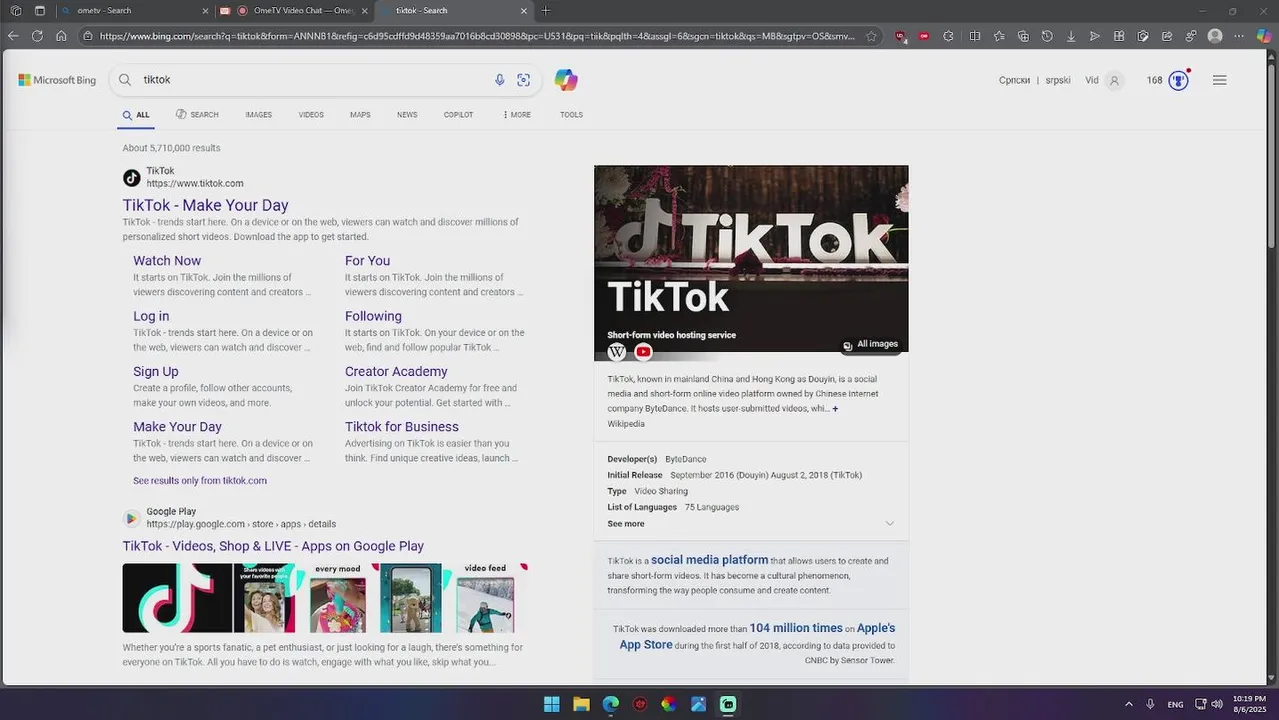Open Edge Copilot sidebar icon
Viewport: 1279px width, 720px height.
tap(1262, 36)
